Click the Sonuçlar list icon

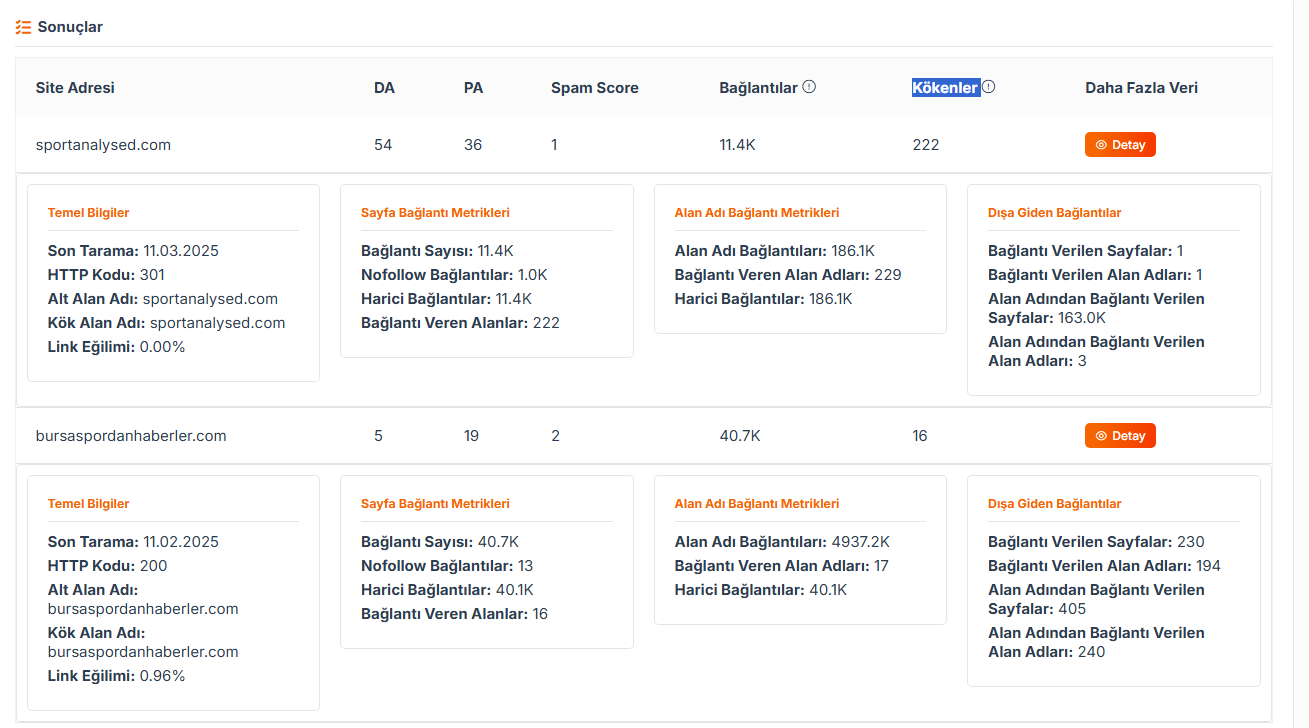23,27
